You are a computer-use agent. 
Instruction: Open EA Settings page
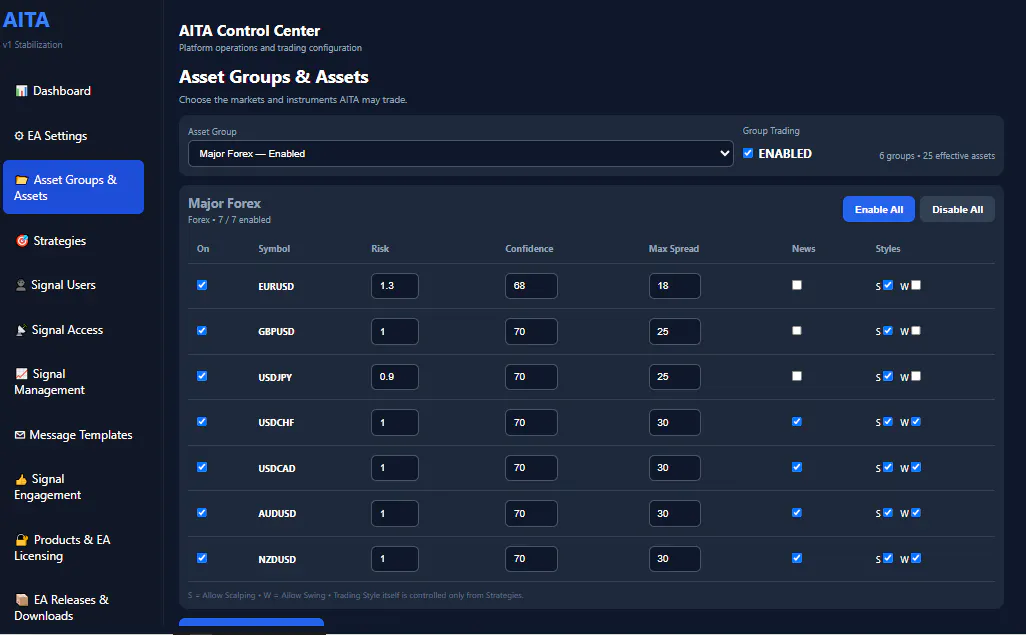coord(73,136)
